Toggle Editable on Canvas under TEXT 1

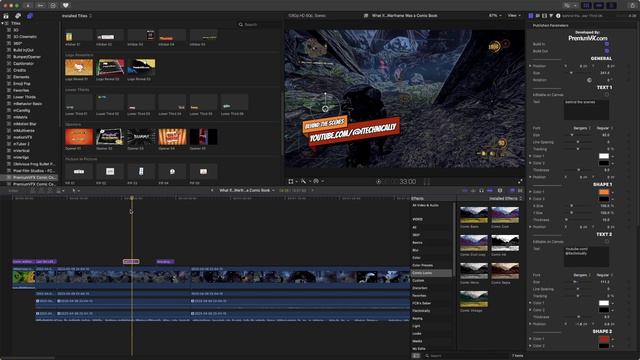click(x=607, y=95)
